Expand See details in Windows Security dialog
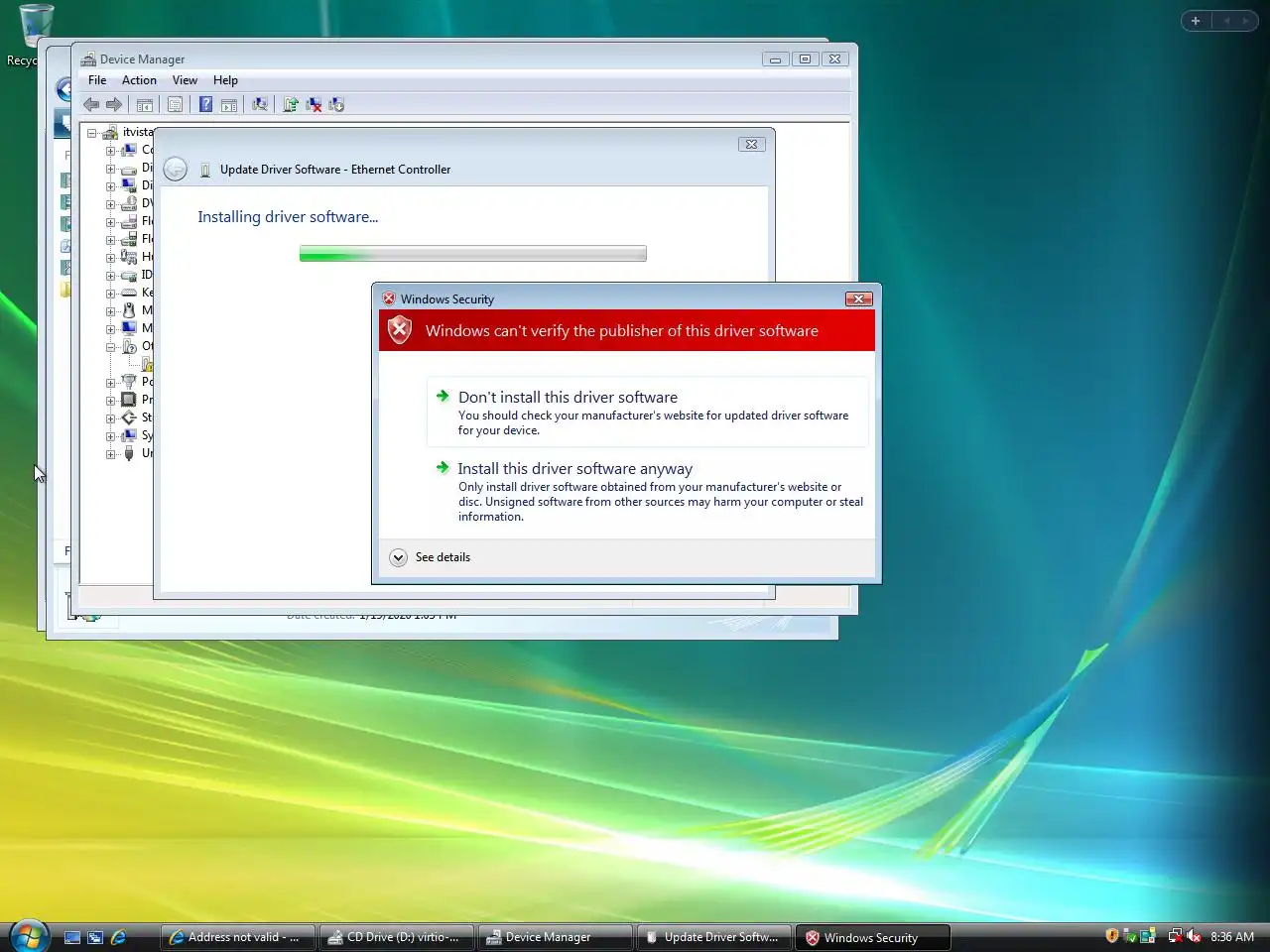The image size is (1270, 952). coord(431,557)
